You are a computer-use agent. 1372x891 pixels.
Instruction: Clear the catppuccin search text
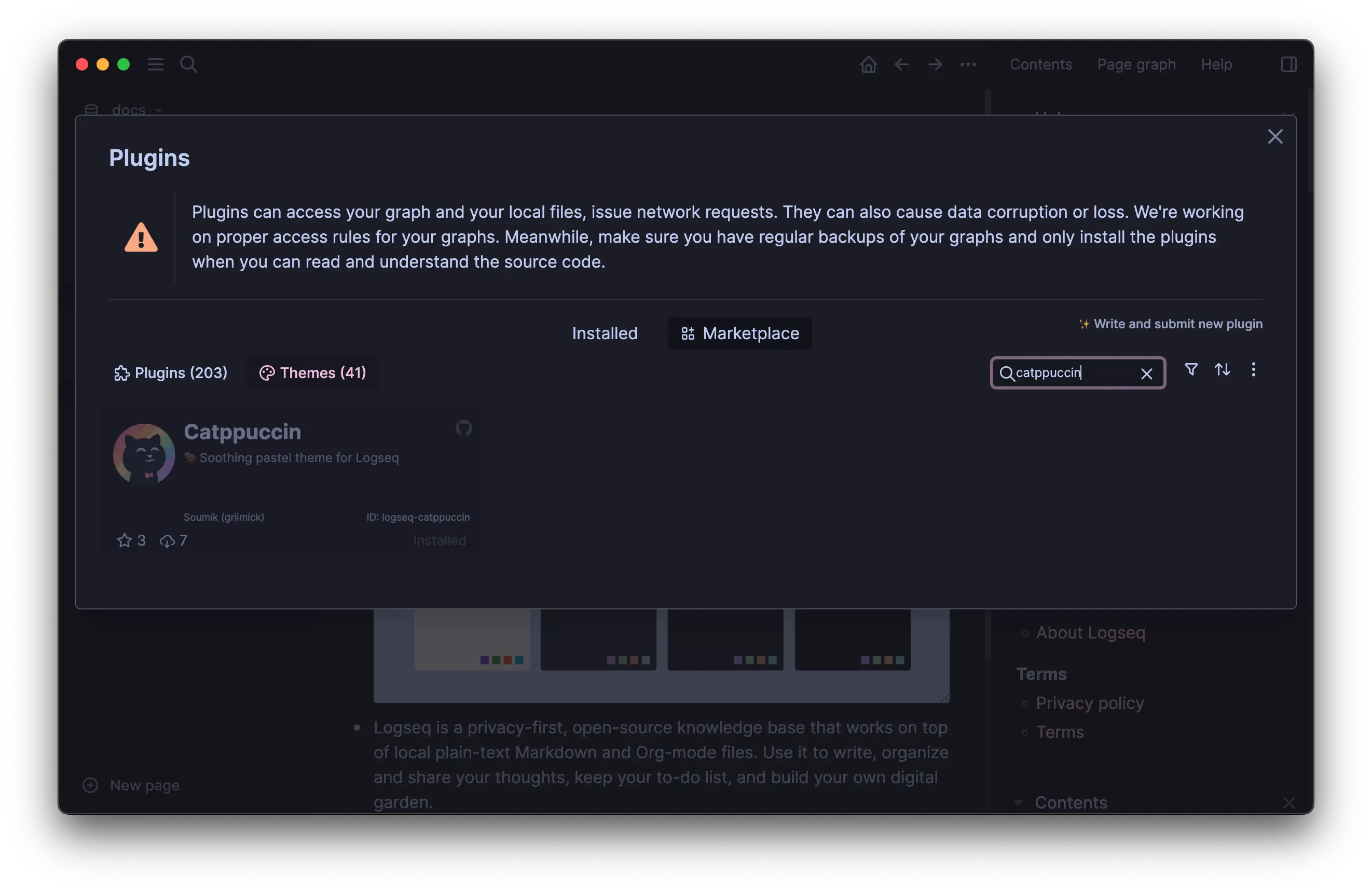(x=1147, y=373)
